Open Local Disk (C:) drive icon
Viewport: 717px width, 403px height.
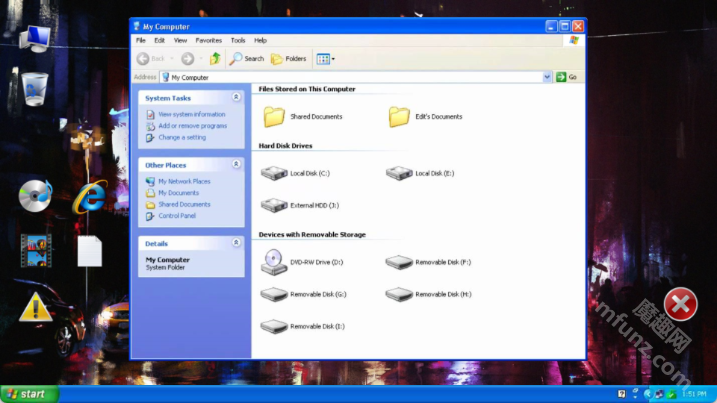click(273, 173)
